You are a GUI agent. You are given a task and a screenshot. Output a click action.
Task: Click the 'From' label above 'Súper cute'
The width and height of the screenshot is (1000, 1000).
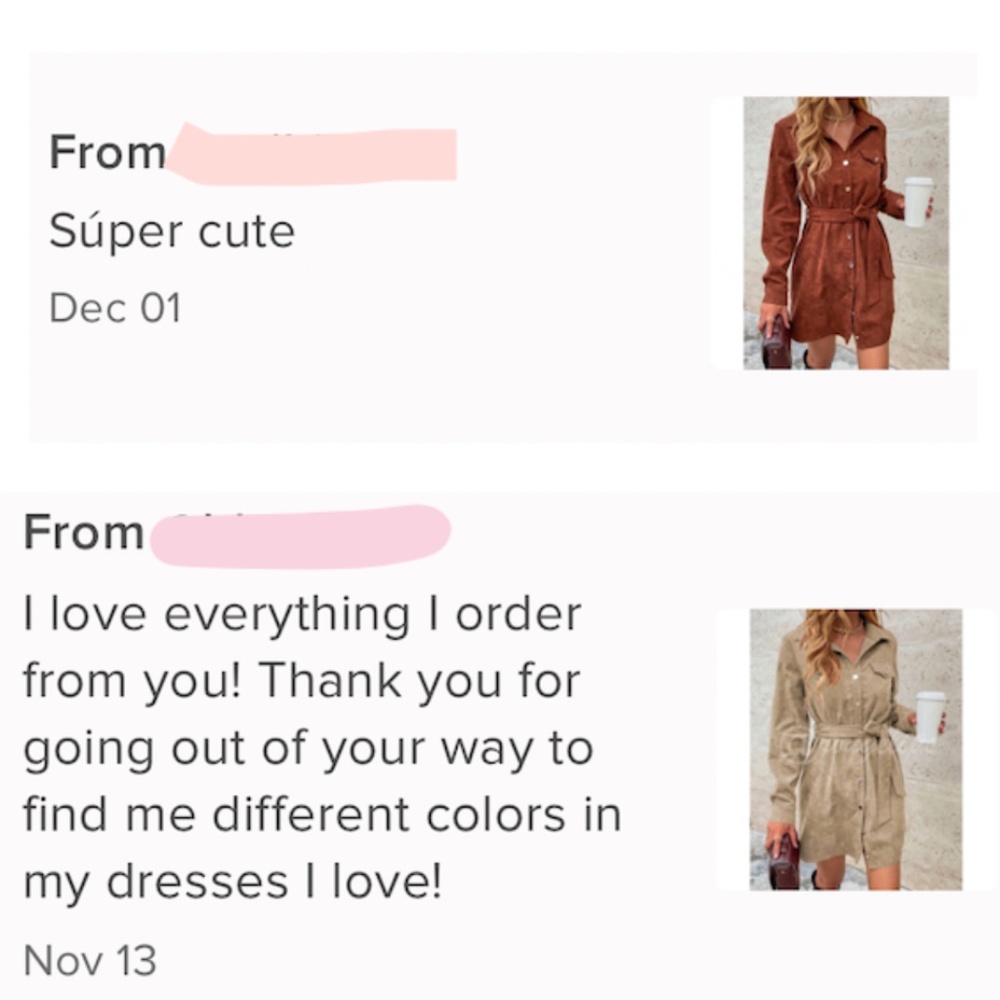pos(108,153)
